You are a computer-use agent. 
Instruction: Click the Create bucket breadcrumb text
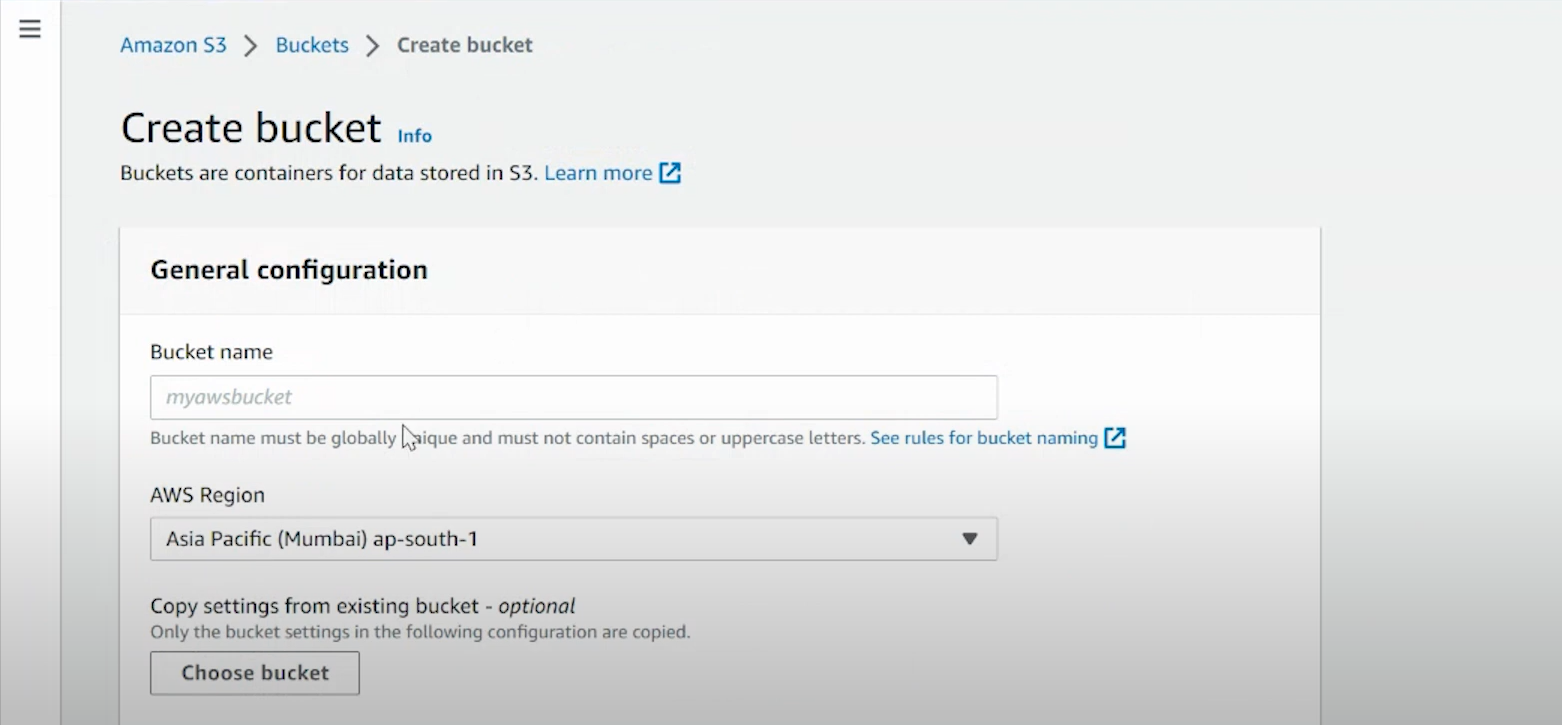tap(465, 45)
